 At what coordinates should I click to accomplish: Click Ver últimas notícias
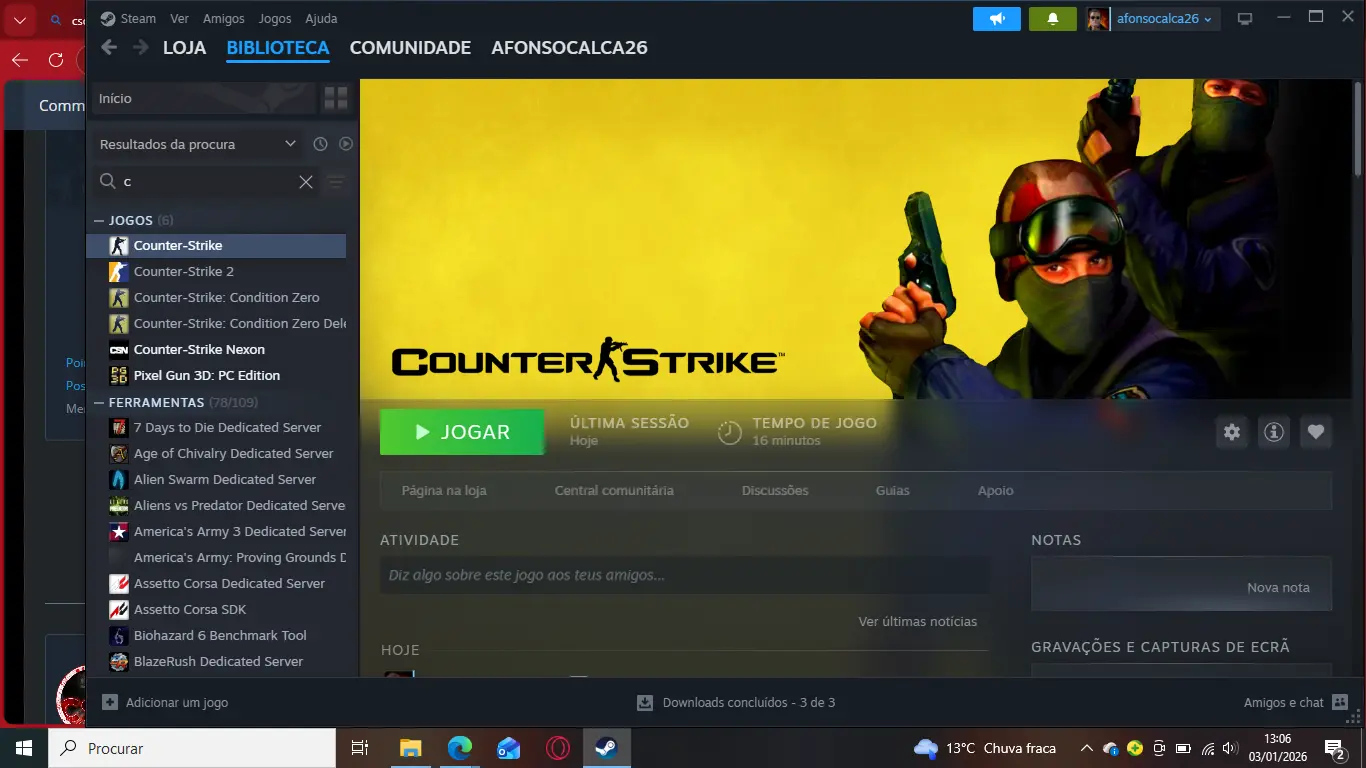(918, 621)
